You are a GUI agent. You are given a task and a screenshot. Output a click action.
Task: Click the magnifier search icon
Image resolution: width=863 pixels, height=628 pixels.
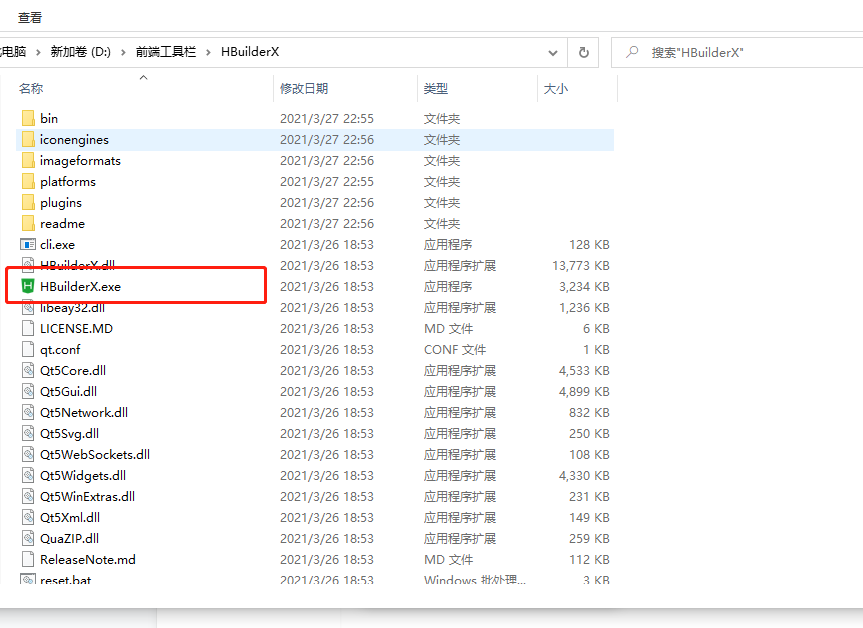[632, 52]
